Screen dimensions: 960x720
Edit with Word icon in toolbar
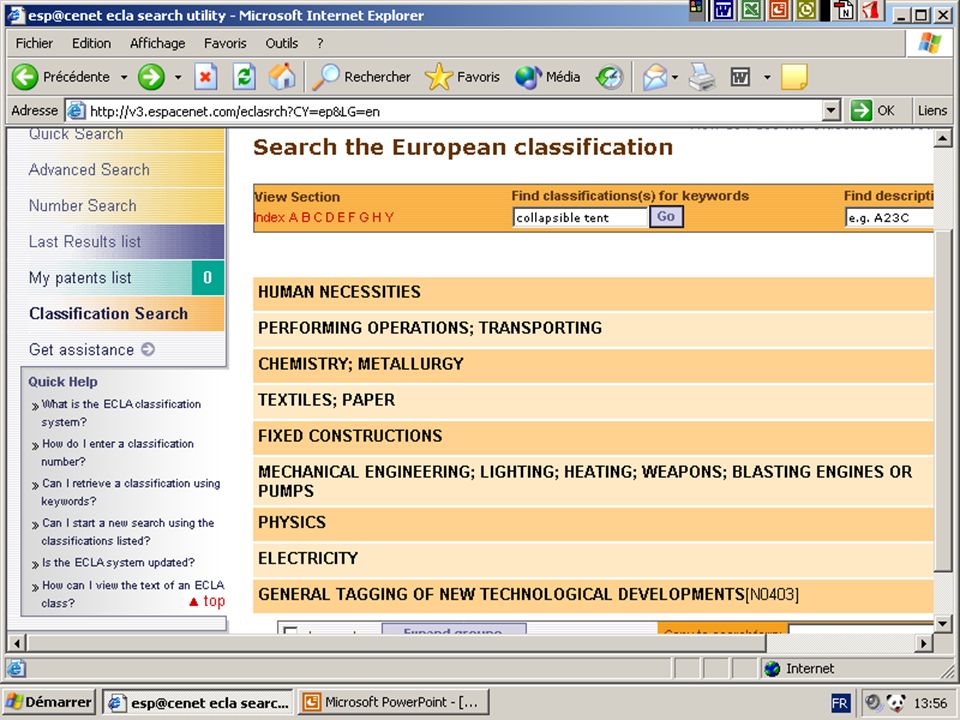point(740,77)
